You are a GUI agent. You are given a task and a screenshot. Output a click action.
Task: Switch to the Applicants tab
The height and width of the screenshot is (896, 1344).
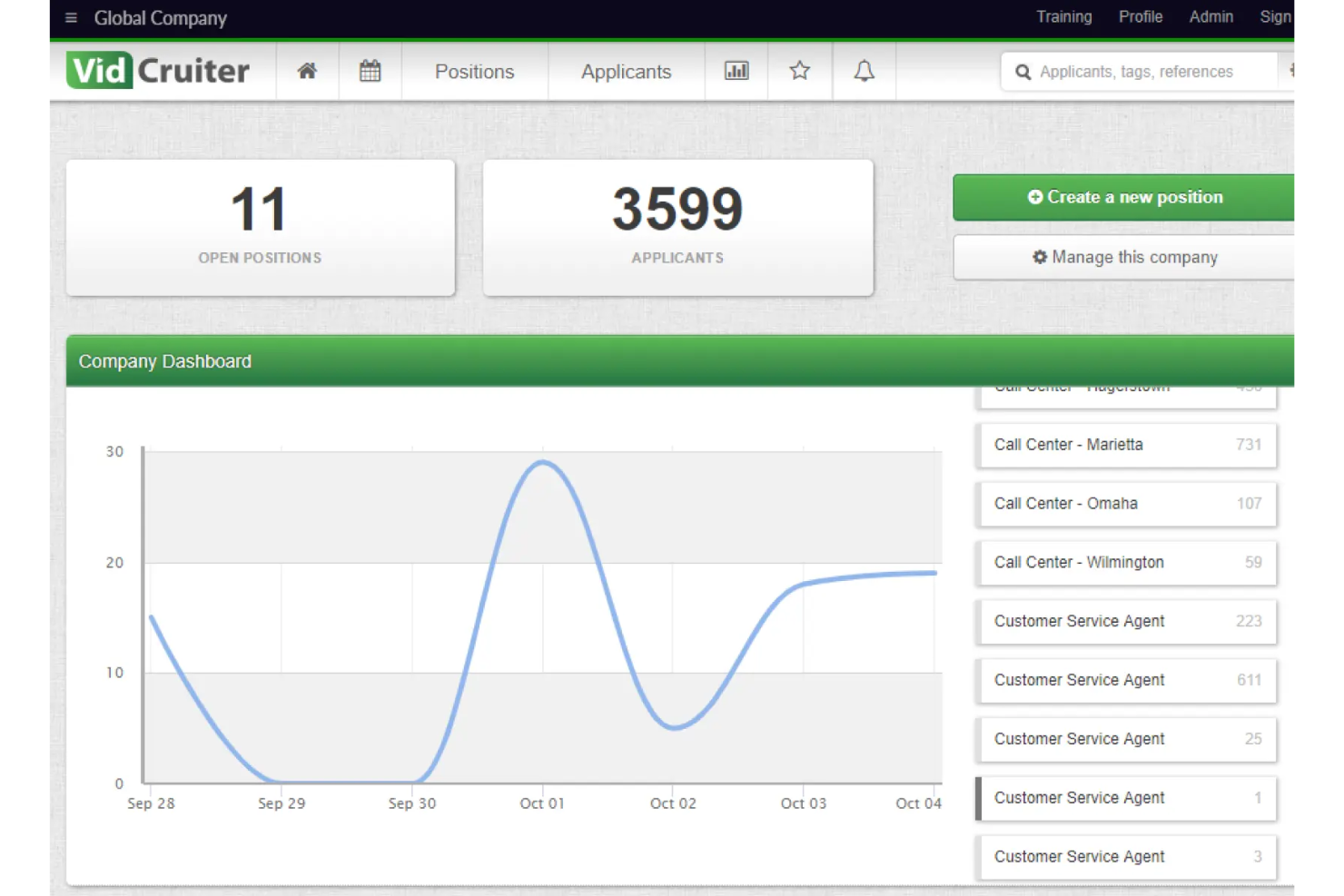(x=626, y=71)
